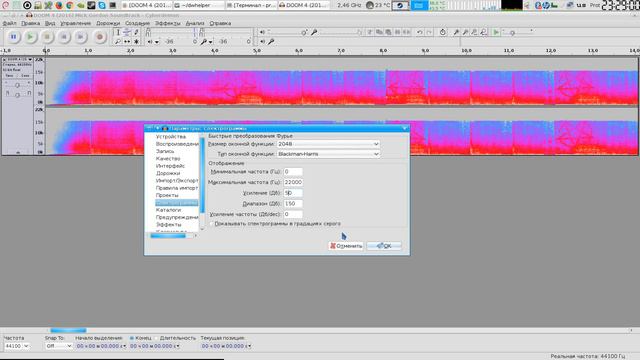Click the Paste icon in edit toolbar
Image resolution: width=640 pixels, height=360 pixels.
coord(388,32)
